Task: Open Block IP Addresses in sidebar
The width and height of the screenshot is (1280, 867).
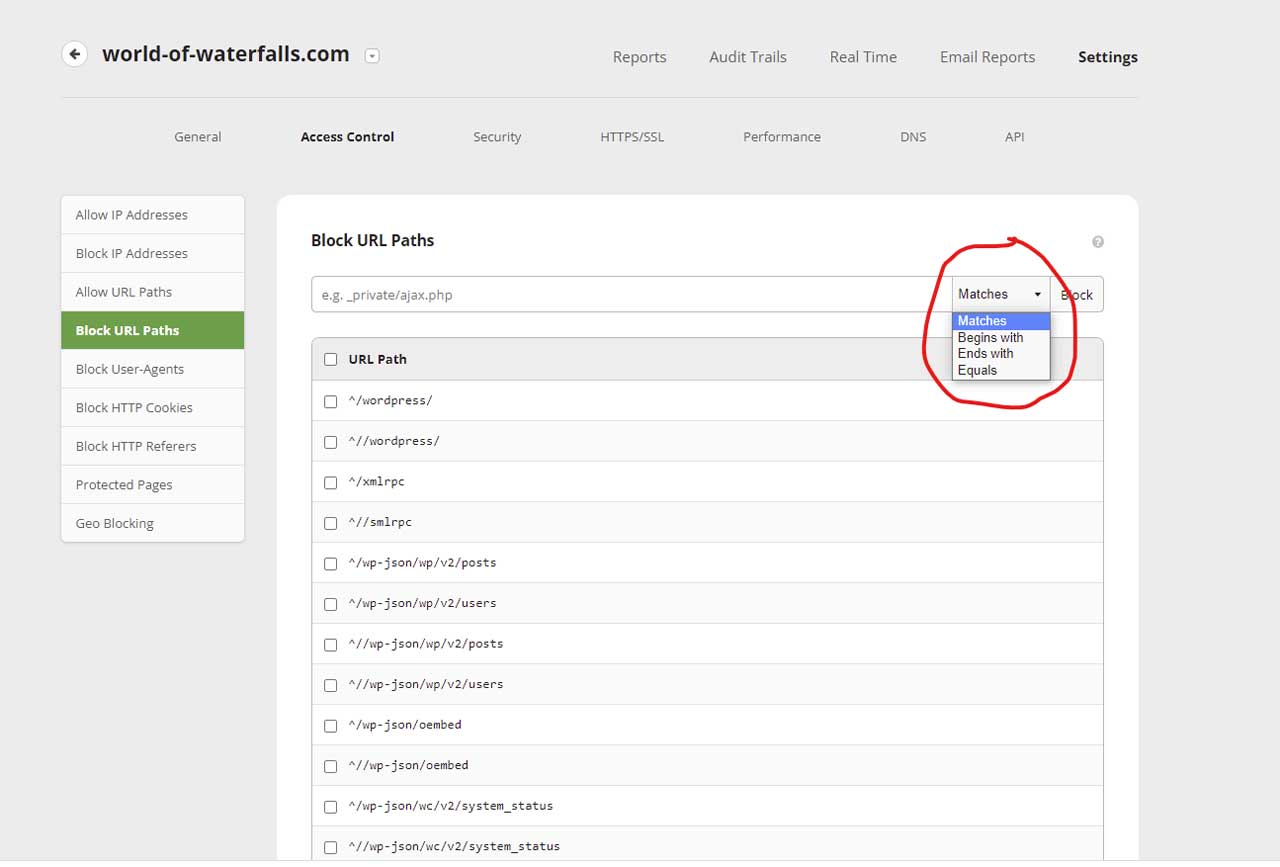Action: [x=153, y=253]
